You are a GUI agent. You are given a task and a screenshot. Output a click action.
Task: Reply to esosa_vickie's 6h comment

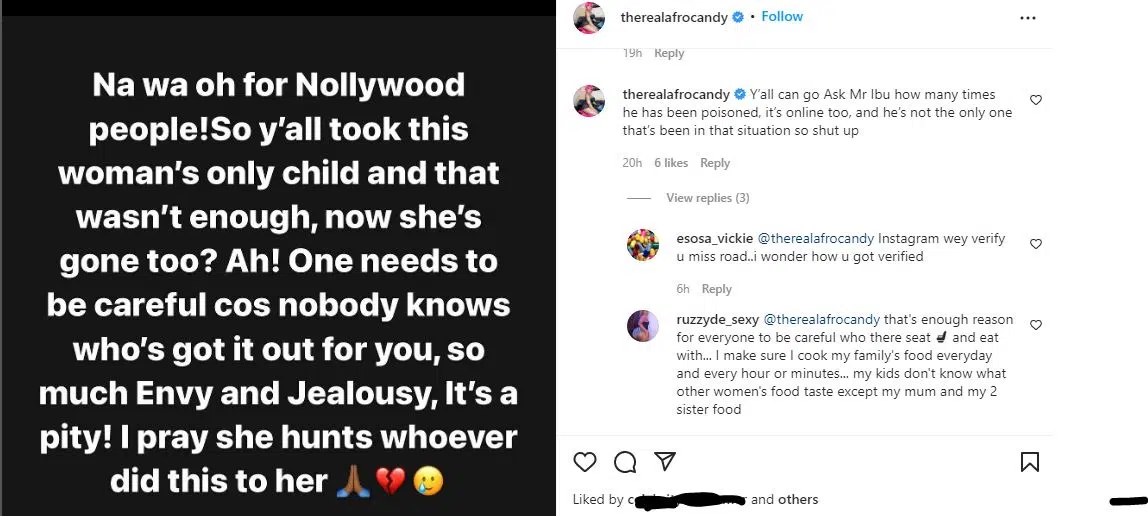(717, 289)
